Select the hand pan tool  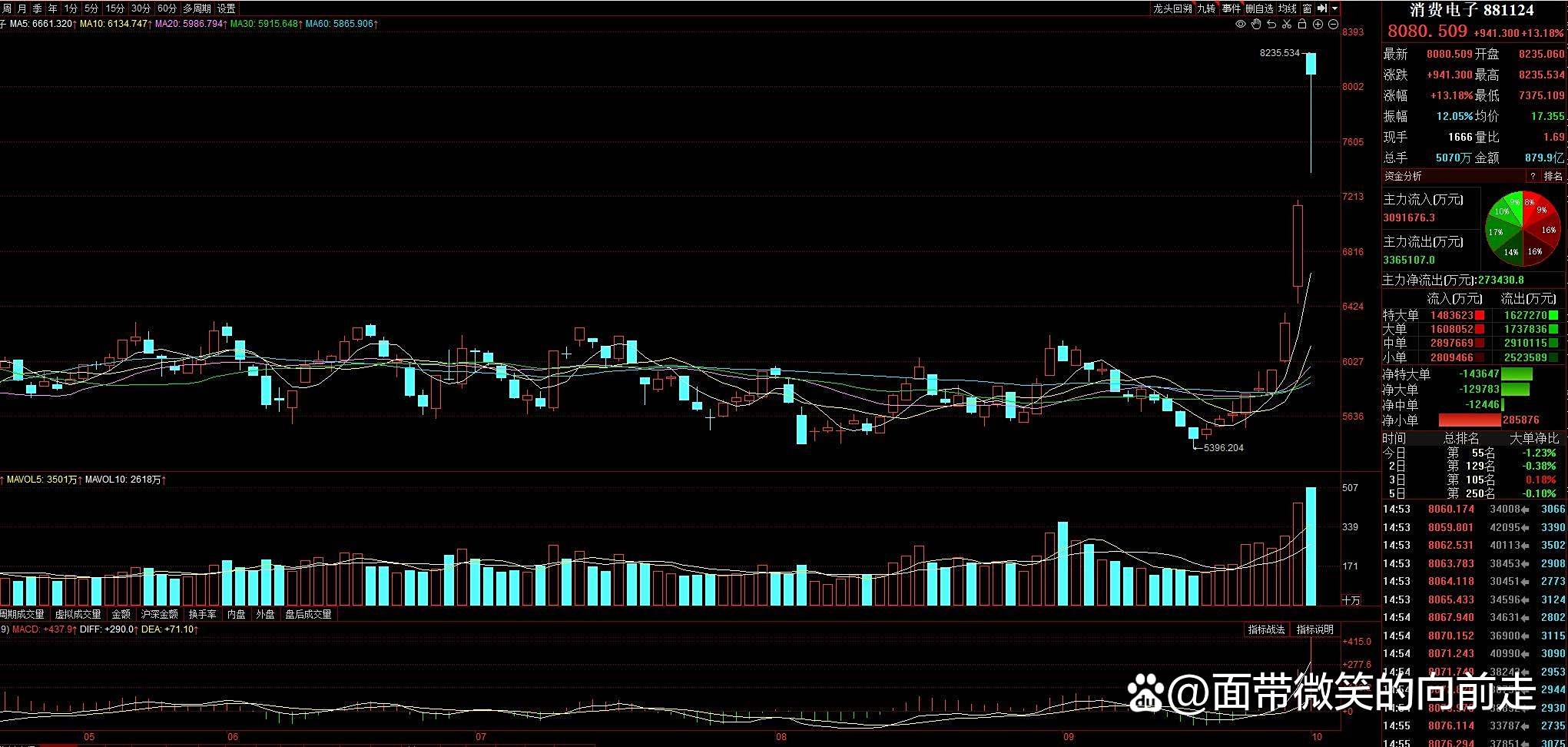[1256, 25]
